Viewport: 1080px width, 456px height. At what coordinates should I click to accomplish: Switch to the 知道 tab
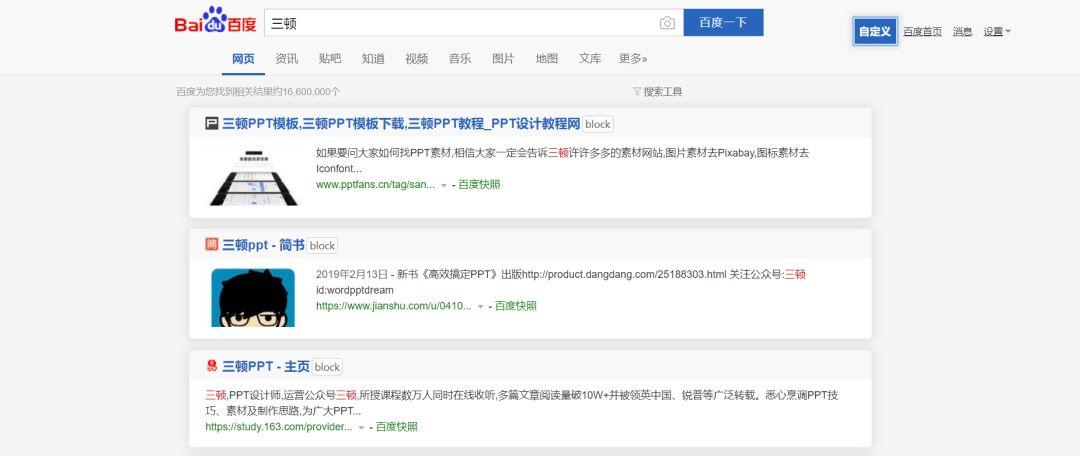click(x=373, y=59)
